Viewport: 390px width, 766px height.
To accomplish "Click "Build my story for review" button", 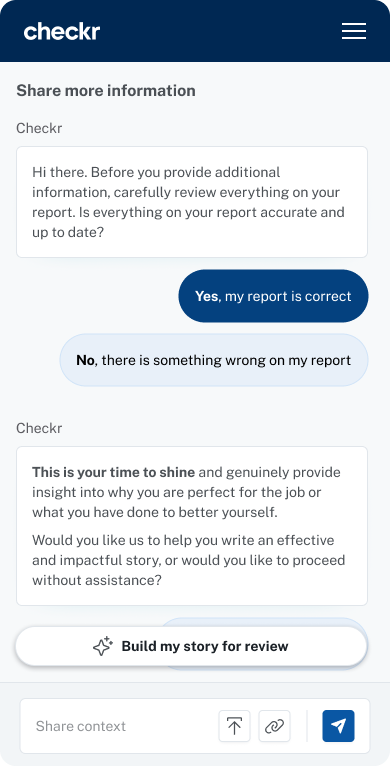I will (x=191, y=646).
